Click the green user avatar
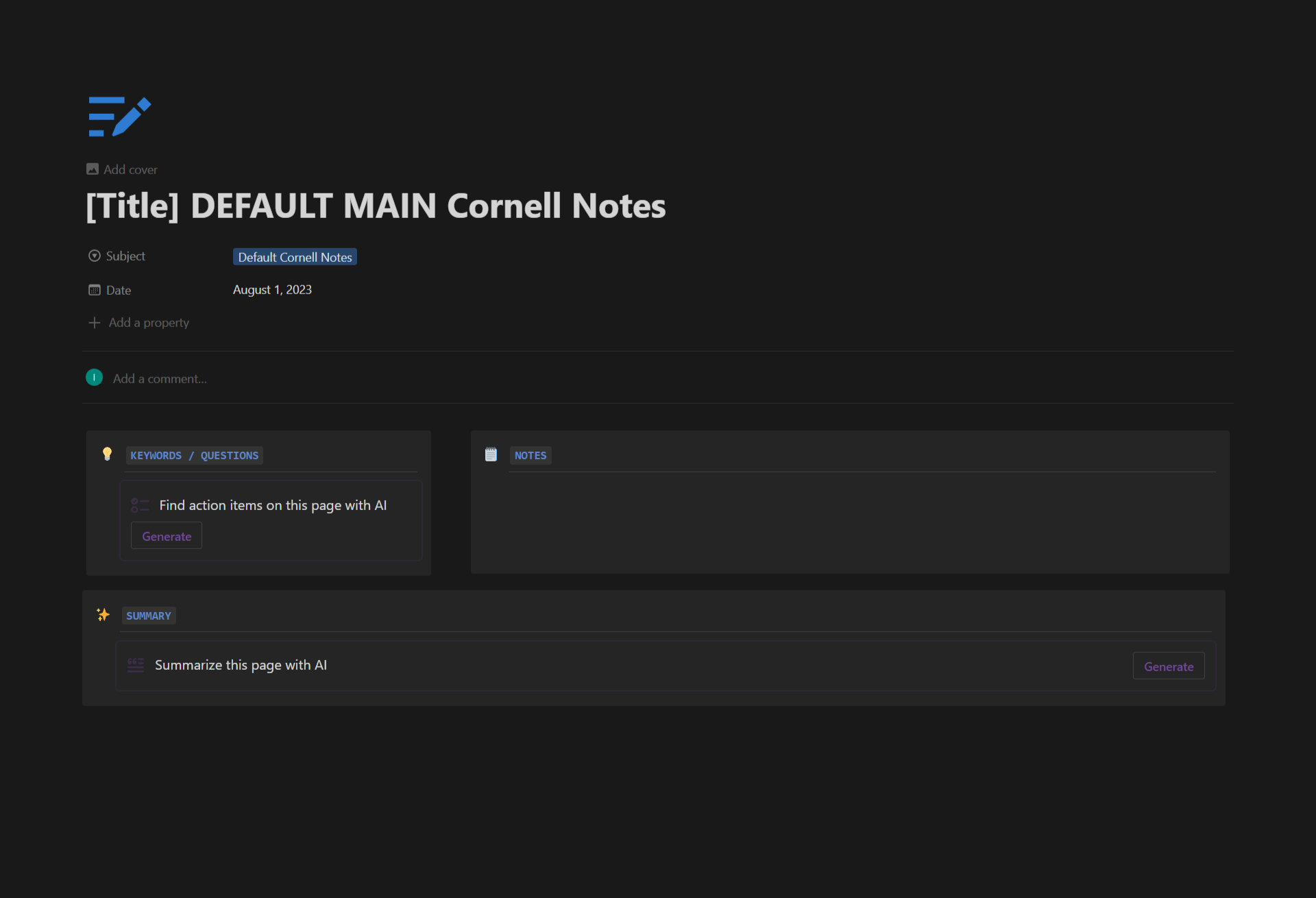 94,378
